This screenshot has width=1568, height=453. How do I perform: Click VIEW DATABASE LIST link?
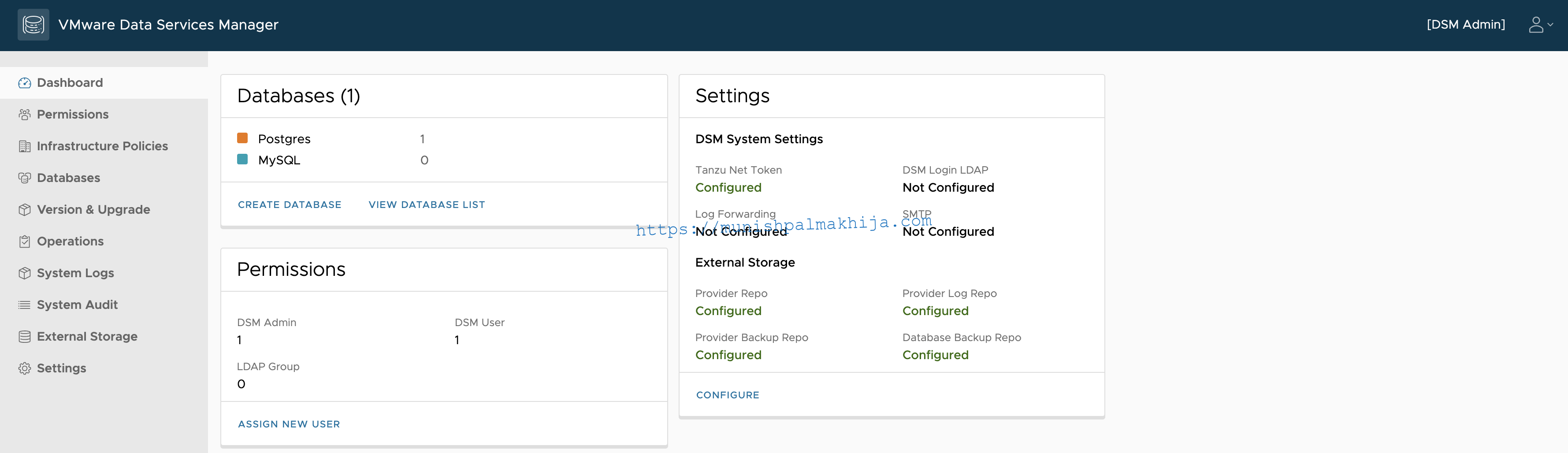click(427, 204)
